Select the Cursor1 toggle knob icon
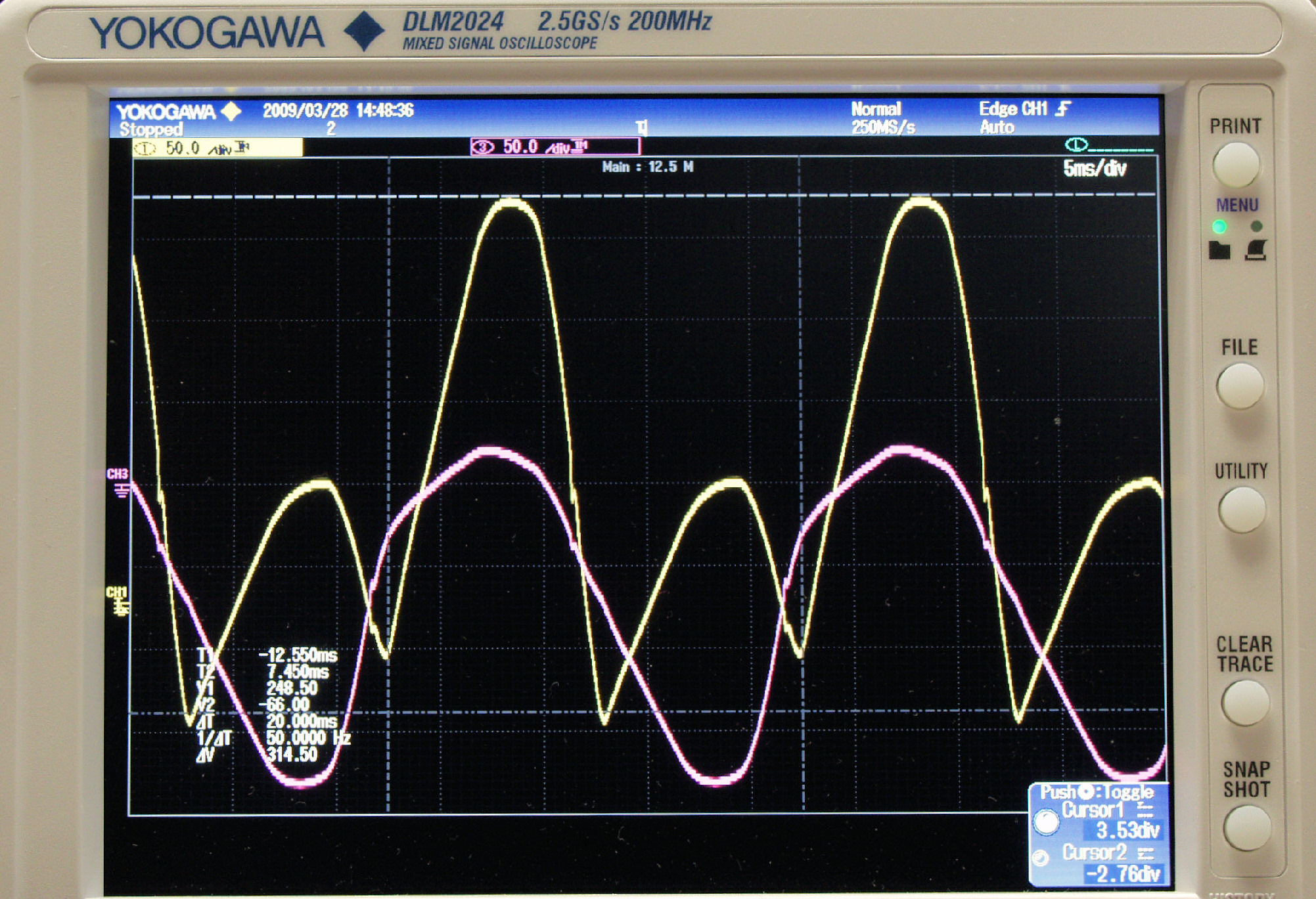 [x=1045, y=821]
